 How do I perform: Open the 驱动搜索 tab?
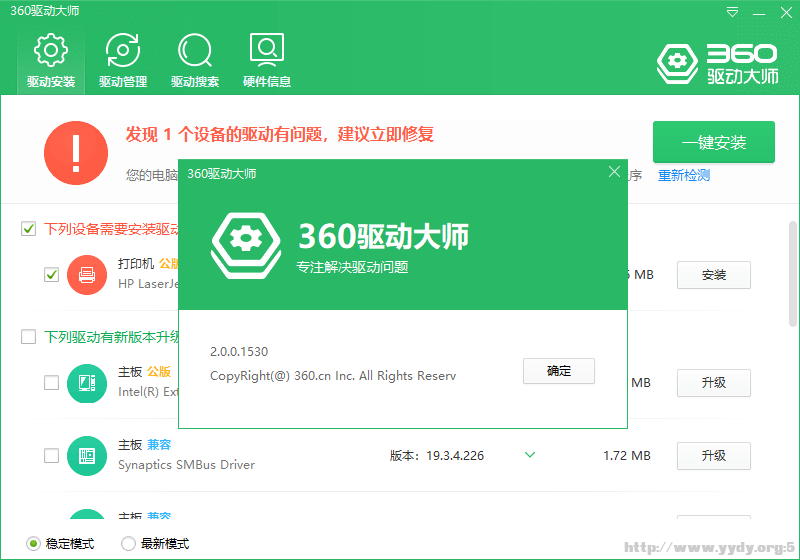[195, 60]
